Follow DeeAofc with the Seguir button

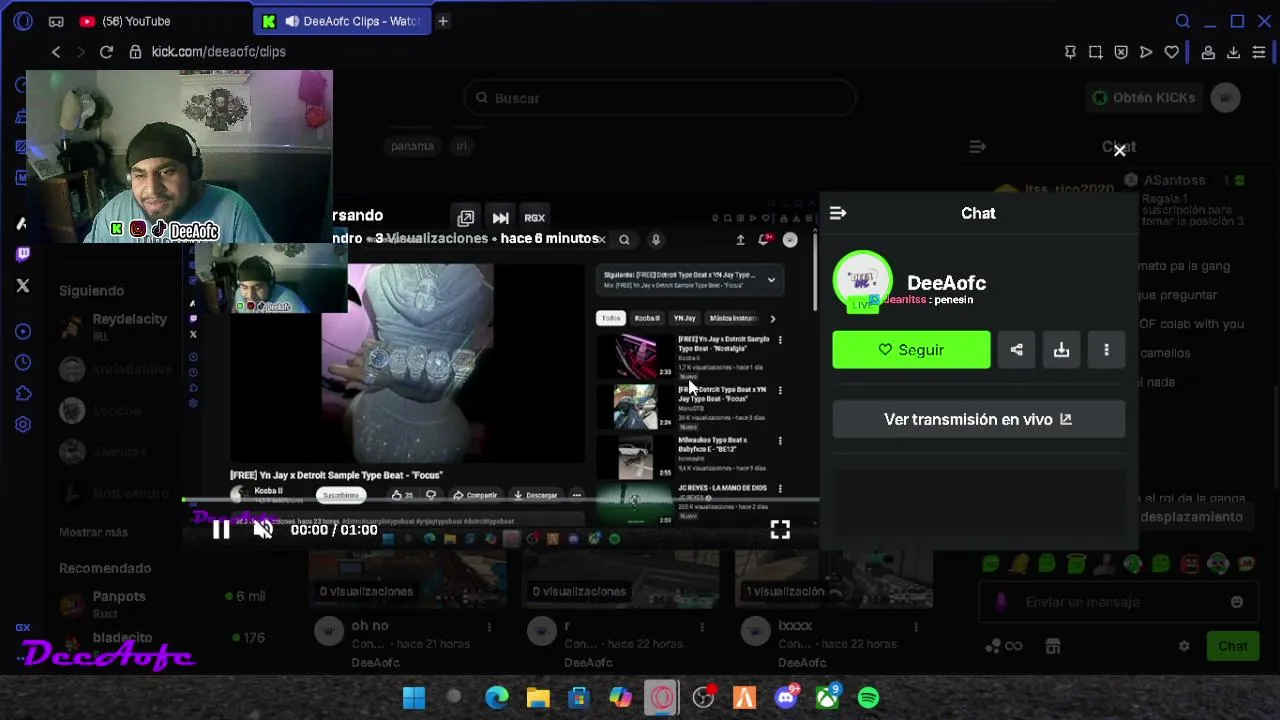click(911, 350)
